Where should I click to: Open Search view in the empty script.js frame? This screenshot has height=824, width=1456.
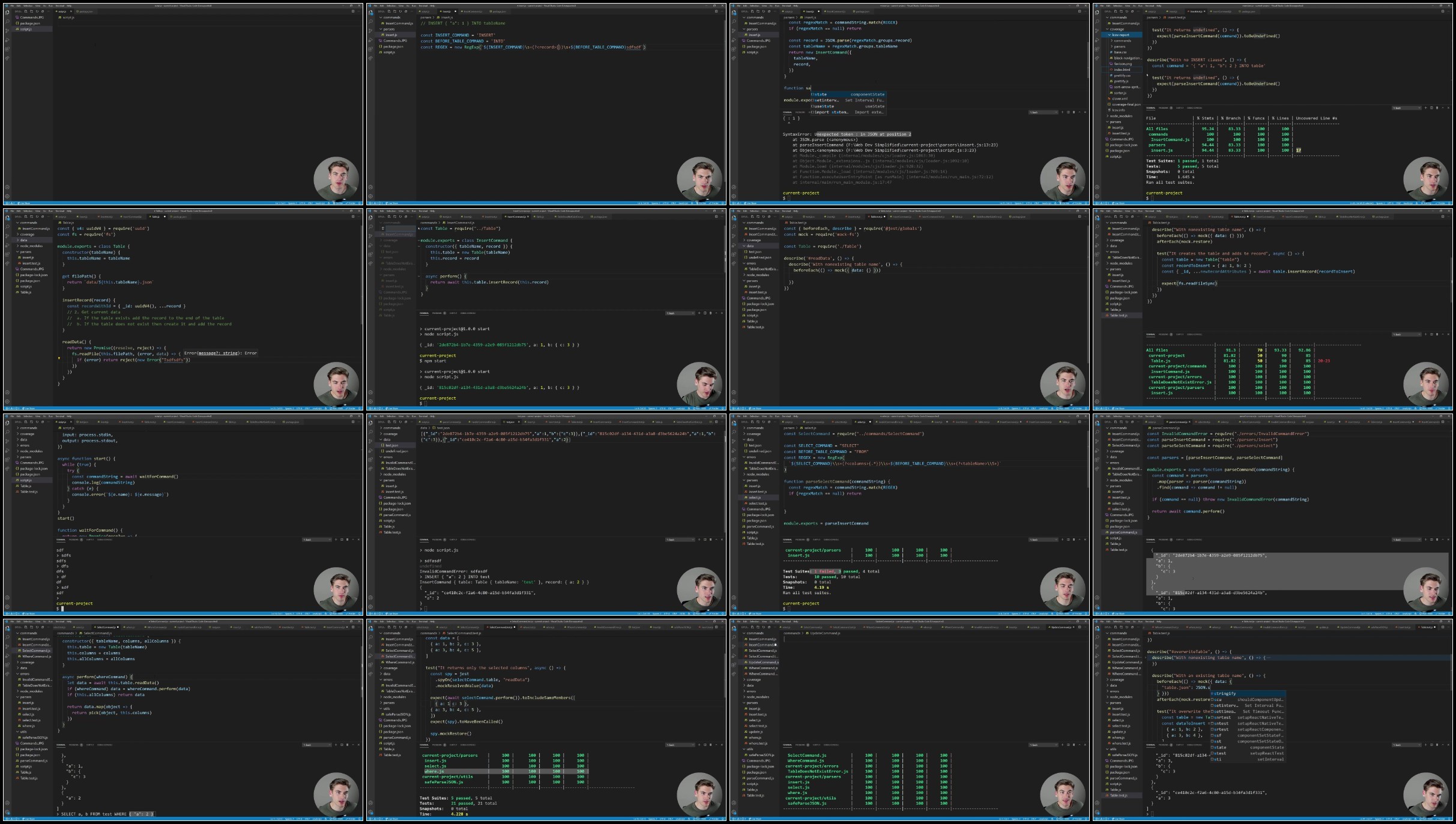coord(7,22)
